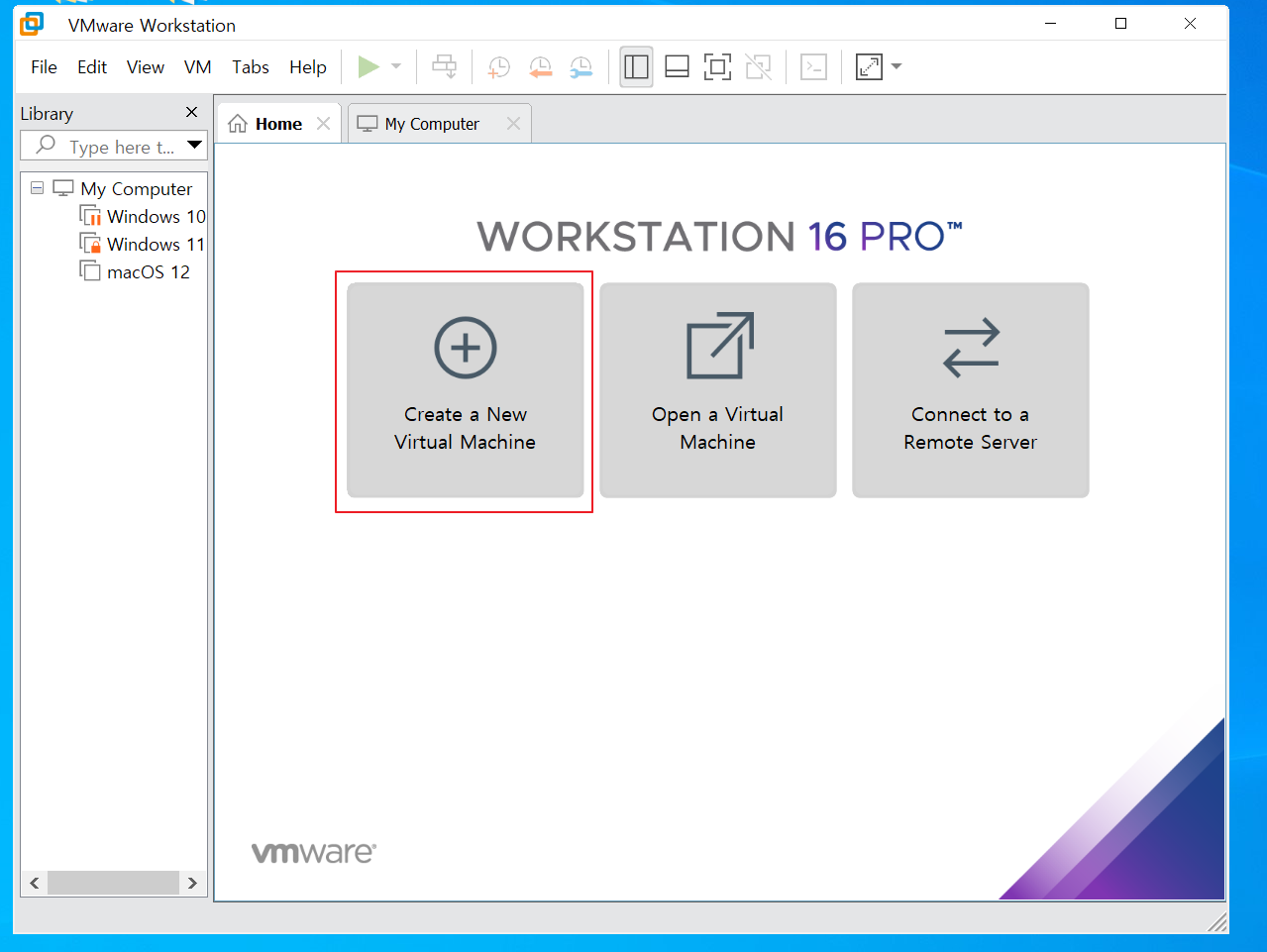Image resolution: width=1267 pixels, height=952 pixels.
Task: Click the library scrollbar right arrow
Action: [x=192, y=883]
